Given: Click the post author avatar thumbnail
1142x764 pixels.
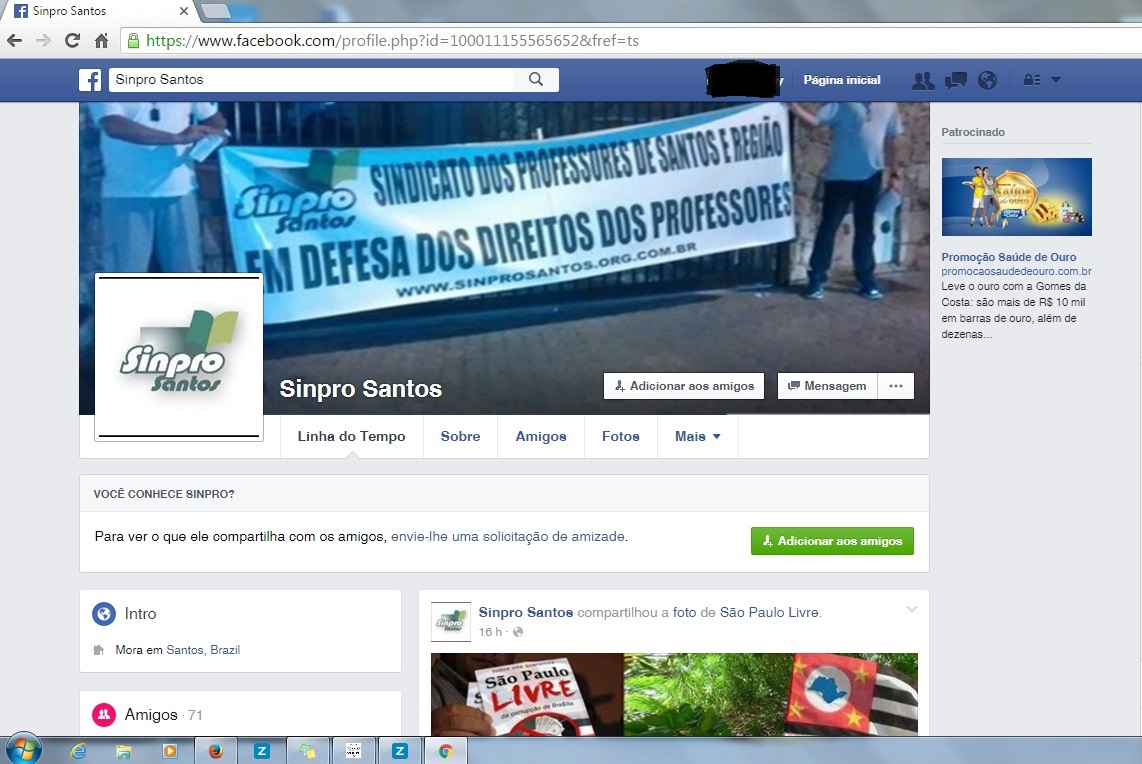Looking at the screenshot, I should pyautogui.click(x=451, y=621).
